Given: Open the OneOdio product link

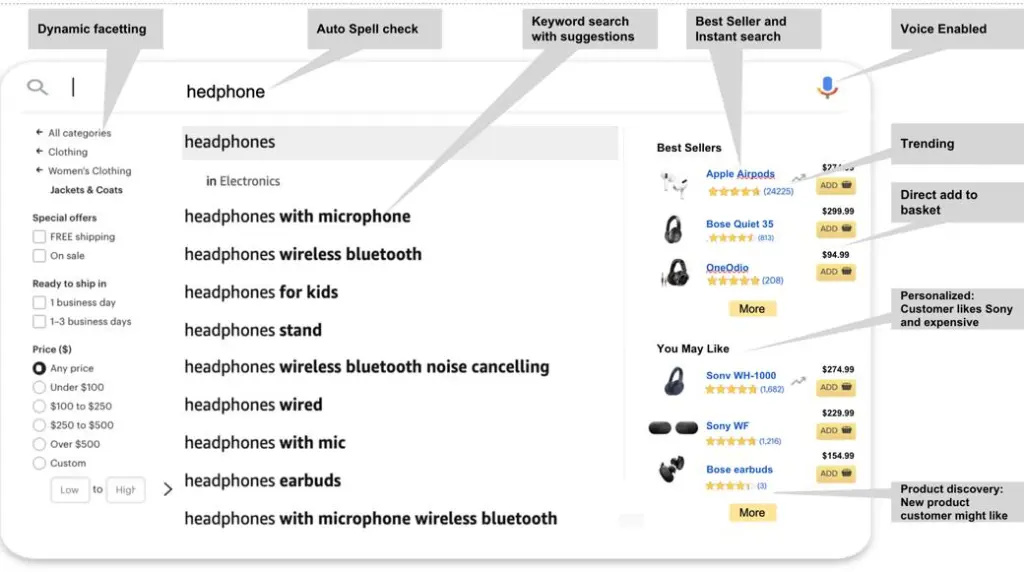Looking at the screenshot, I should (727, 268).
